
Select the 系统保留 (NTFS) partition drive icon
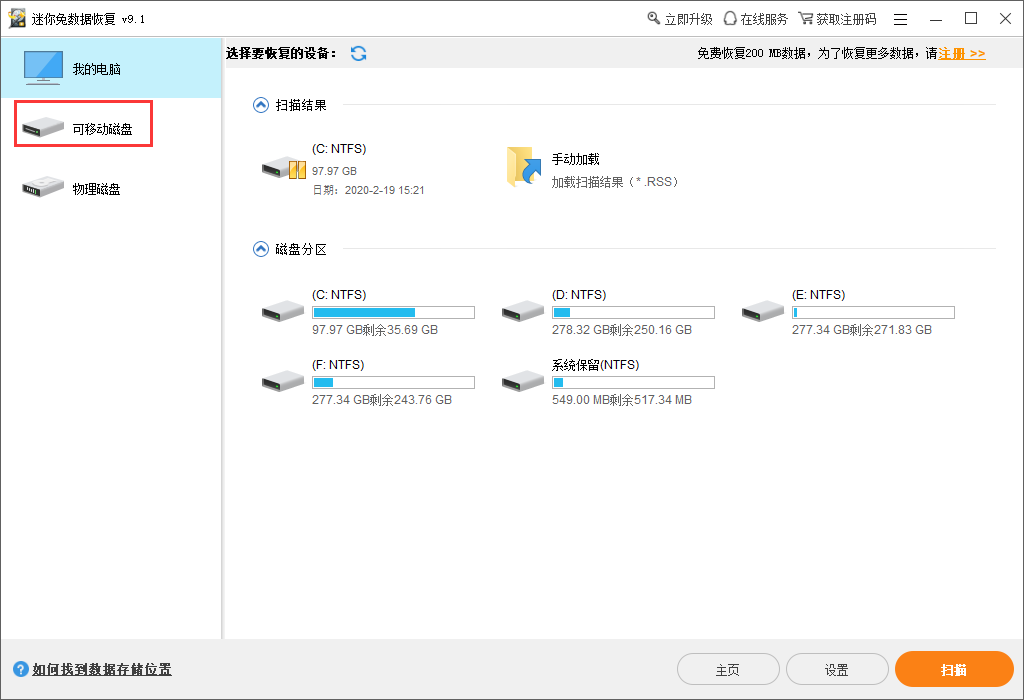click(522, 381)
